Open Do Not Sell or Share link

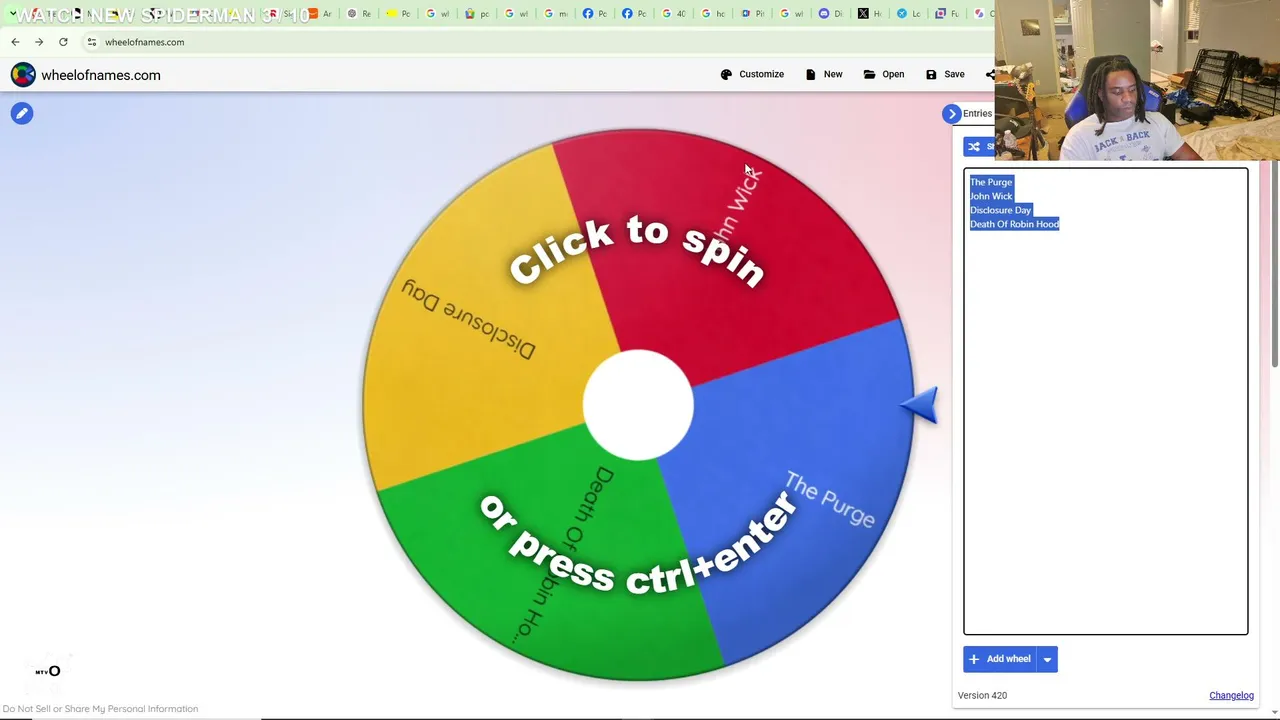coord(100,709)
